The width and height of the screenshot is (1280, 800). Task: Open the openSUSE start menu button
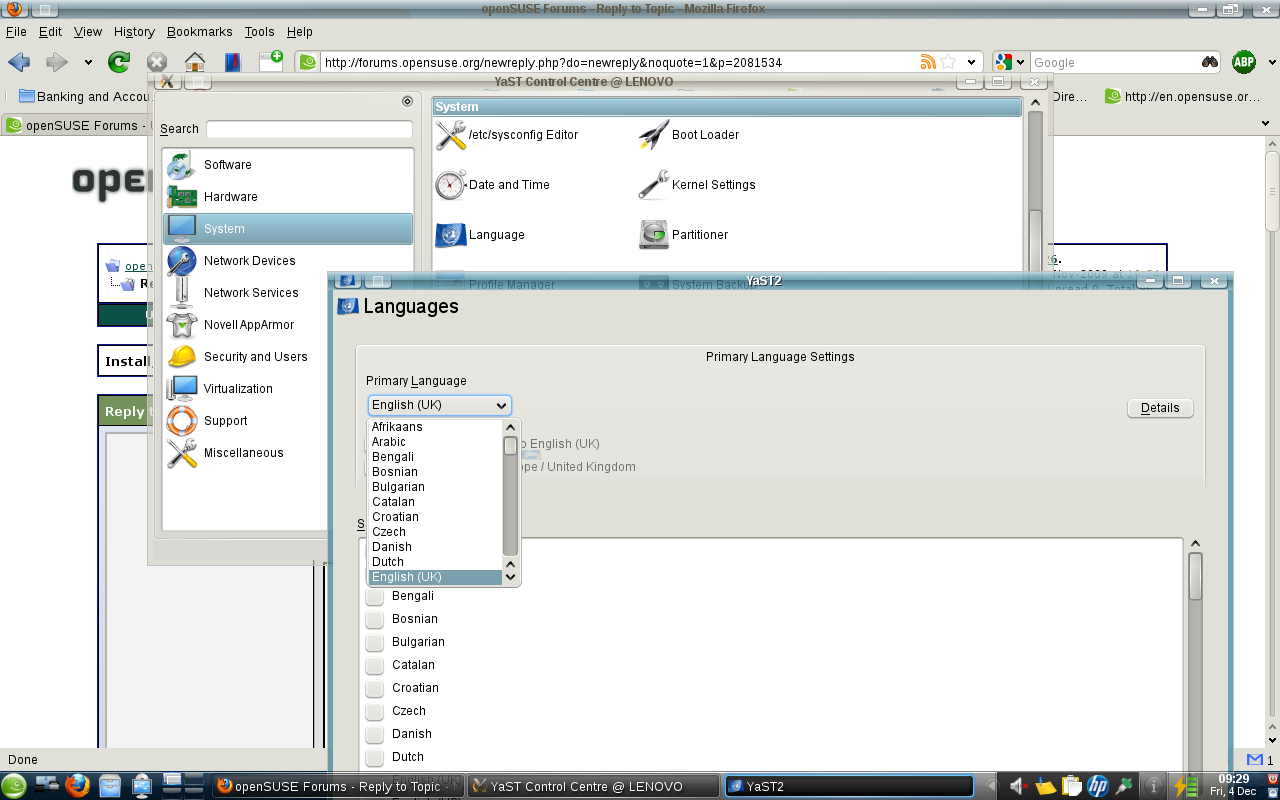click(x=14, y=786)
